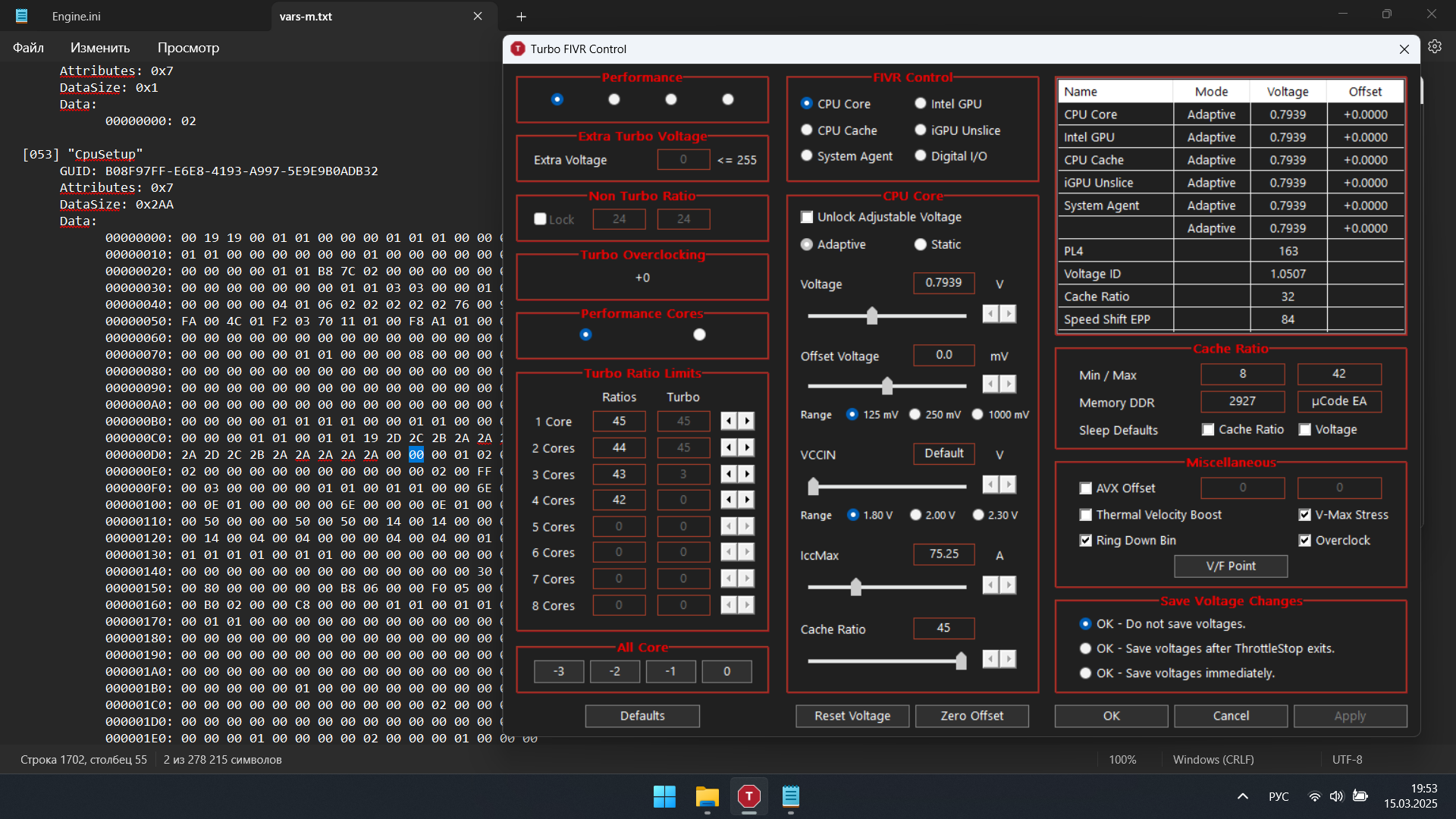Decrease 1 Core turbo ratio arrow

coord(729,421)
